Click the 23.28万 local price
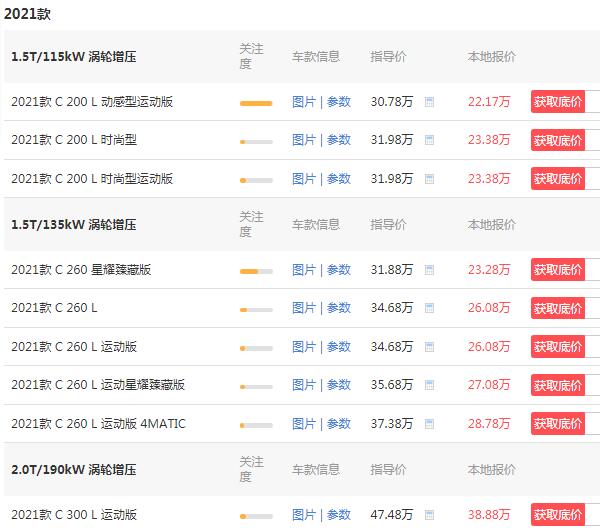The image size is (600, 530). [x=489, y=270]
